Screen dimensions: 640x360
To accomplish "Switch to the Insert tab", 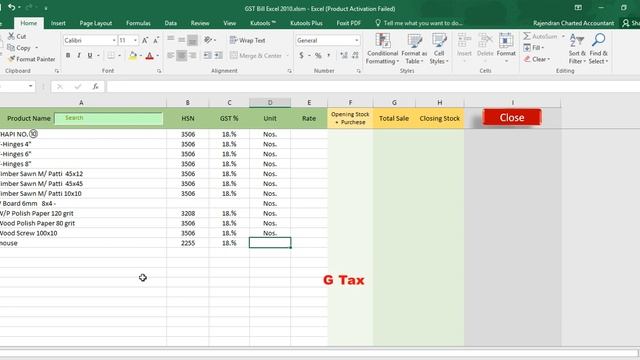I will pos(58,23).
